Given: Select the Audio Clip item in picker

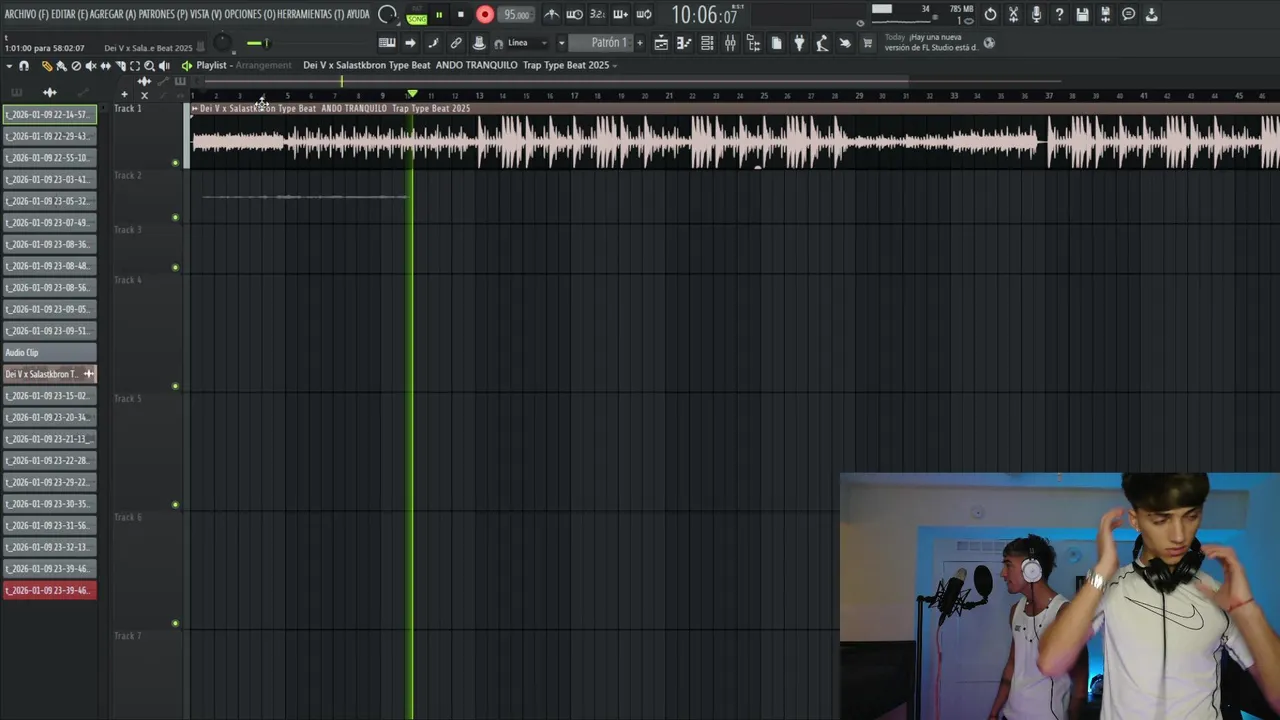Looking at the screenshot, I should click(x=49, y=352).
